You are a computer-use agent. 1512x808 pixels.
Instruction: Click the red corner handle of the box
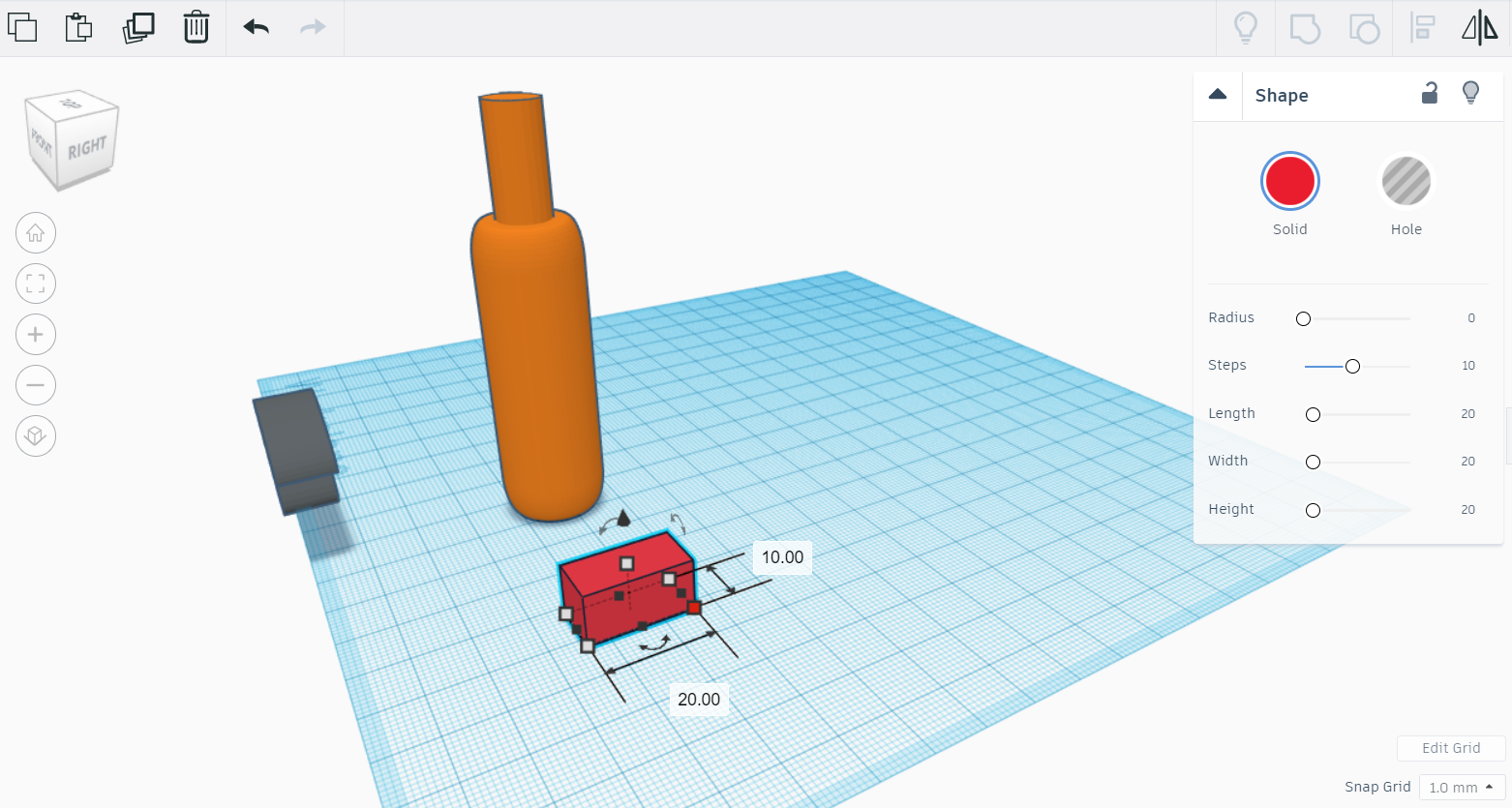coord(694,608)
